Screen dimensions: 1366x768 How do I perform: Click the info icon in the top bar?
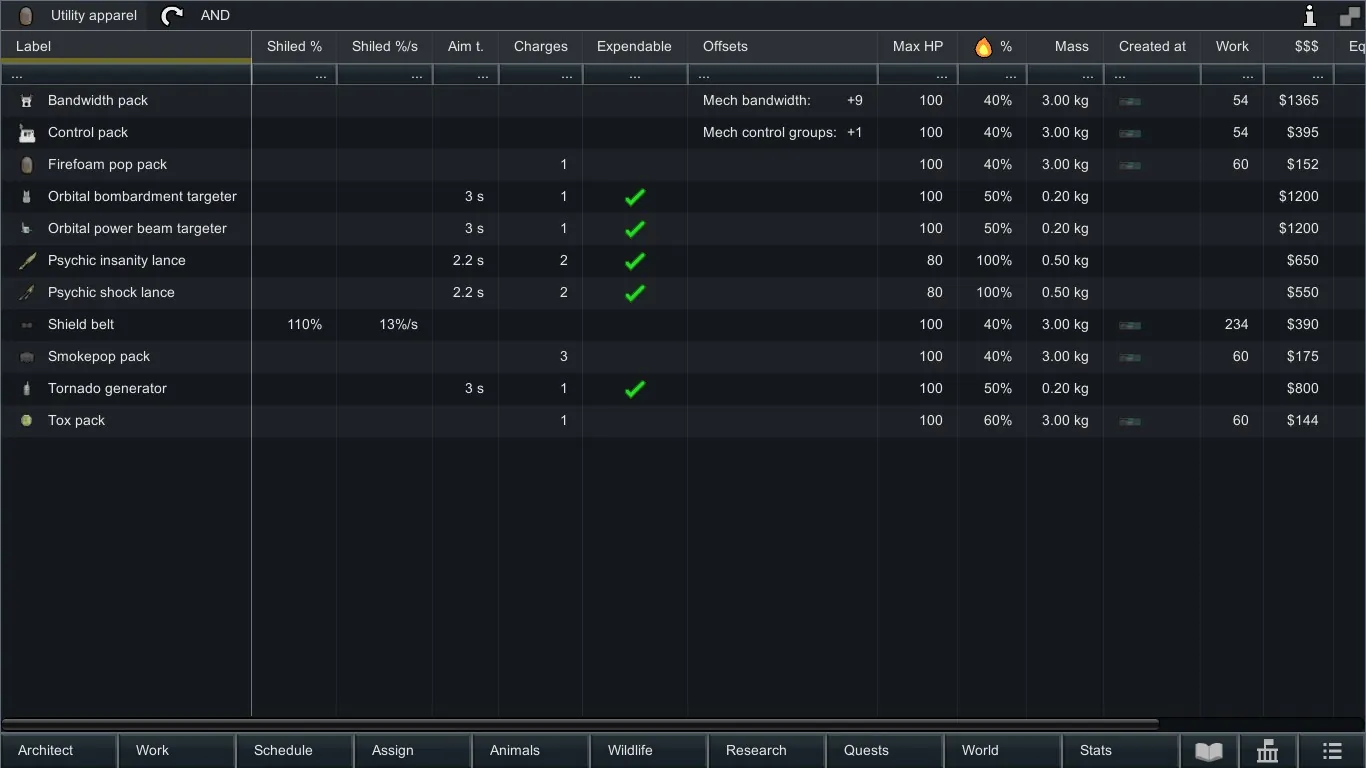[x=1309, y=15]
